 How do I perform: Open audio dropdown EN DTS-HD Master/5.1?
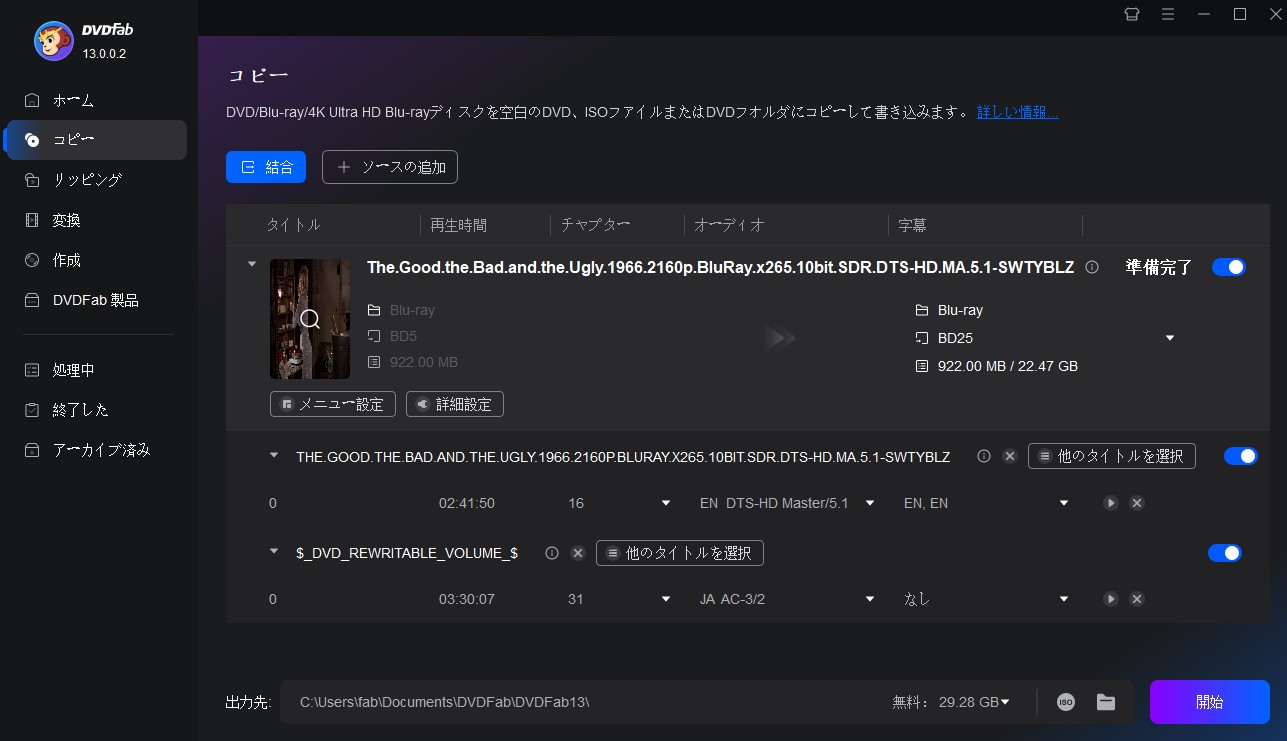point(870,503)
